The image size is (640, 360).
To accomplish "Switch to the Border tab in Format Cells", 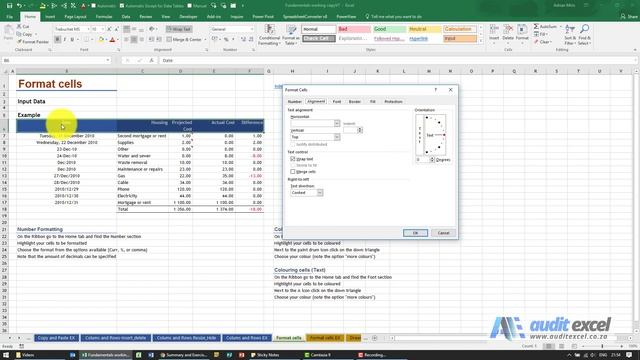I will coord(355,102).
